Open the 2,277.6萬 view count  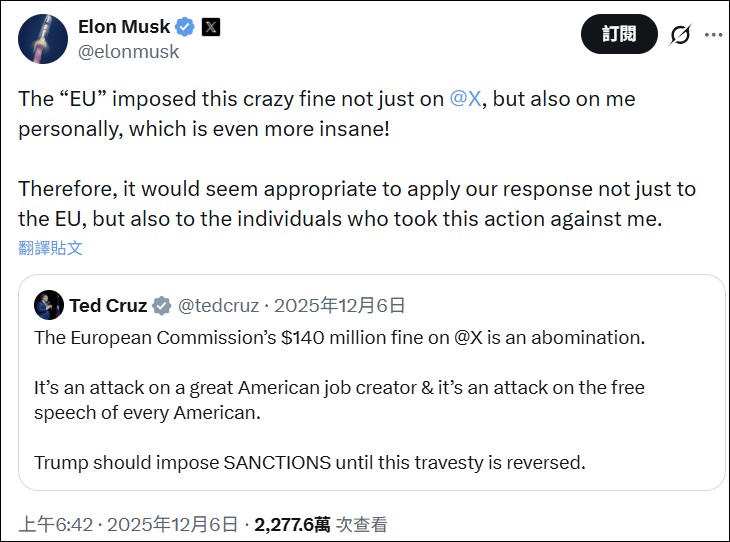pyautogui.click(x=292, y=524)
